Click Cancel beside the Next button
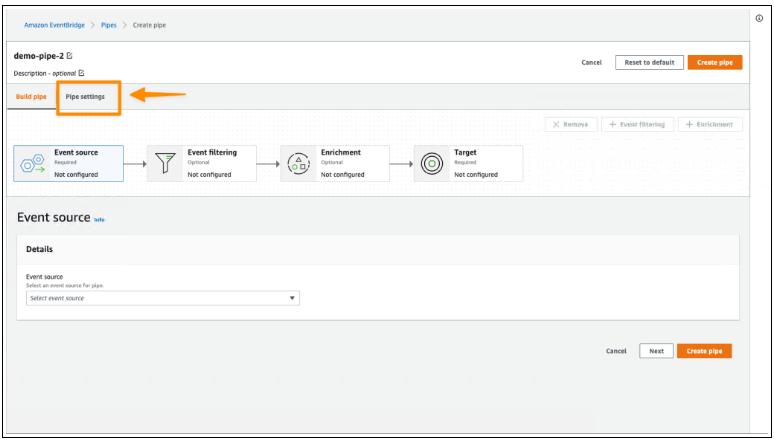The height and width of the screenshot is (441, 774). pos(616,351)
